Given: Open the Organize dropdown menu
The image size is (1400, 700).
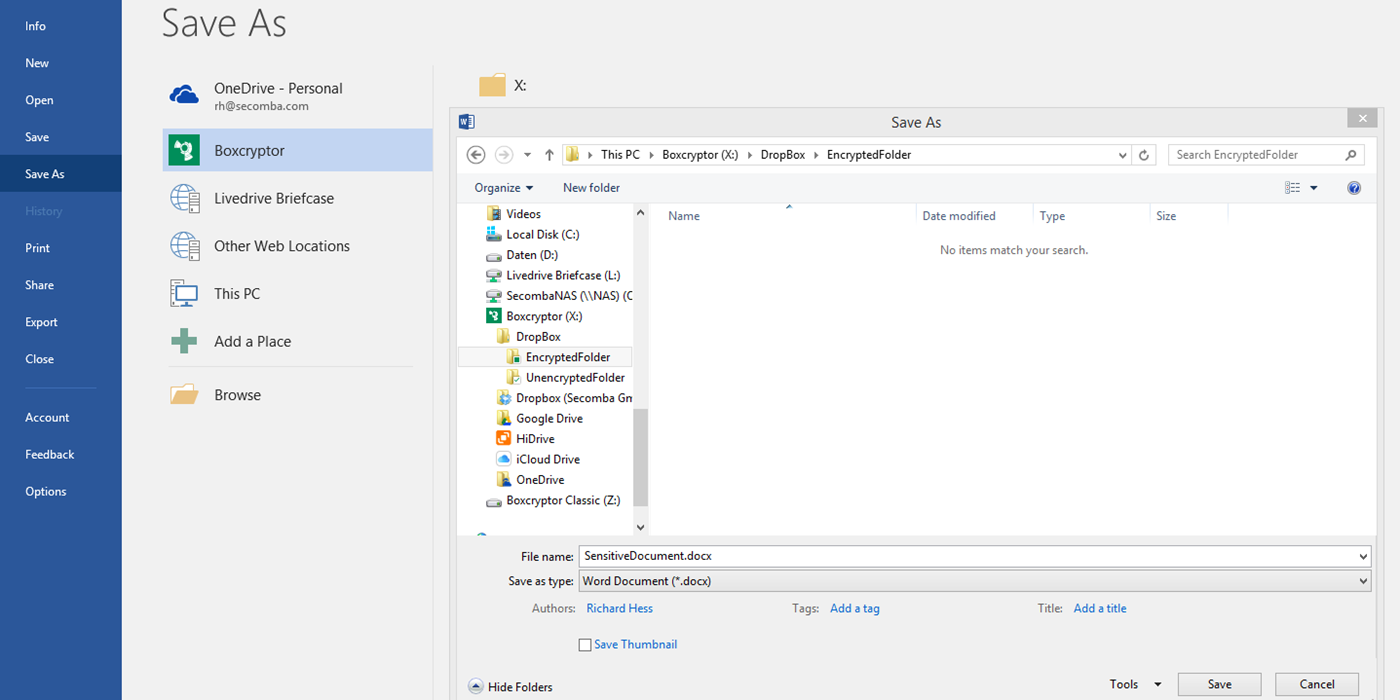Looking at the screenshot, I should point(504,188).
